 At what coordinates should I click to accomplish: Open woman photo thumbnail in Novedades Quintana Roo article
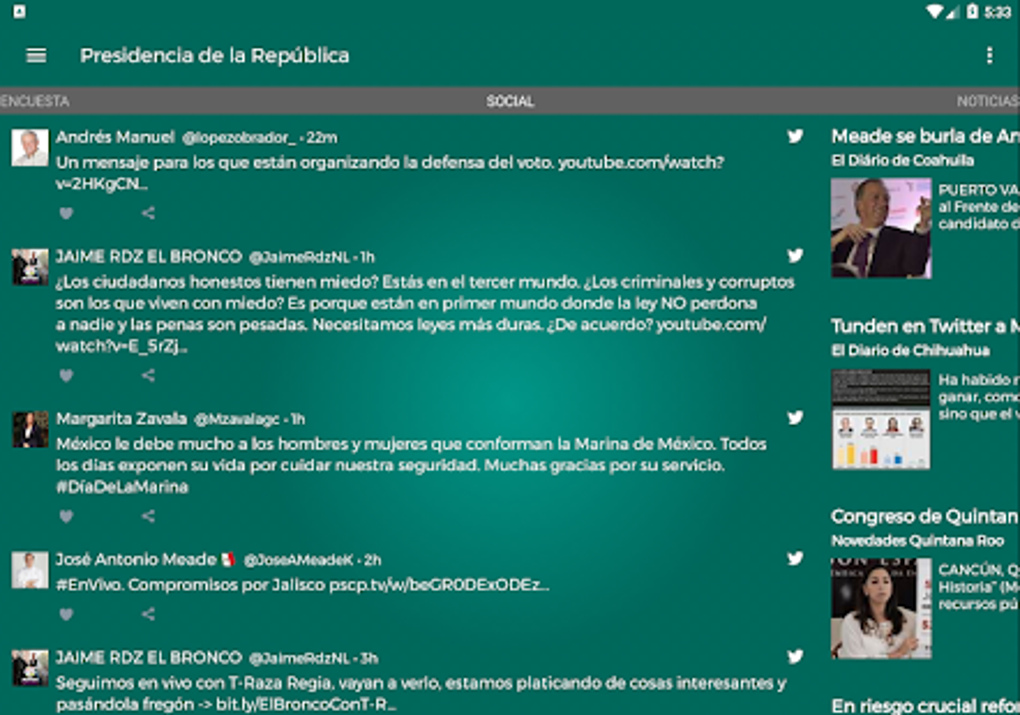pos(881,608)
